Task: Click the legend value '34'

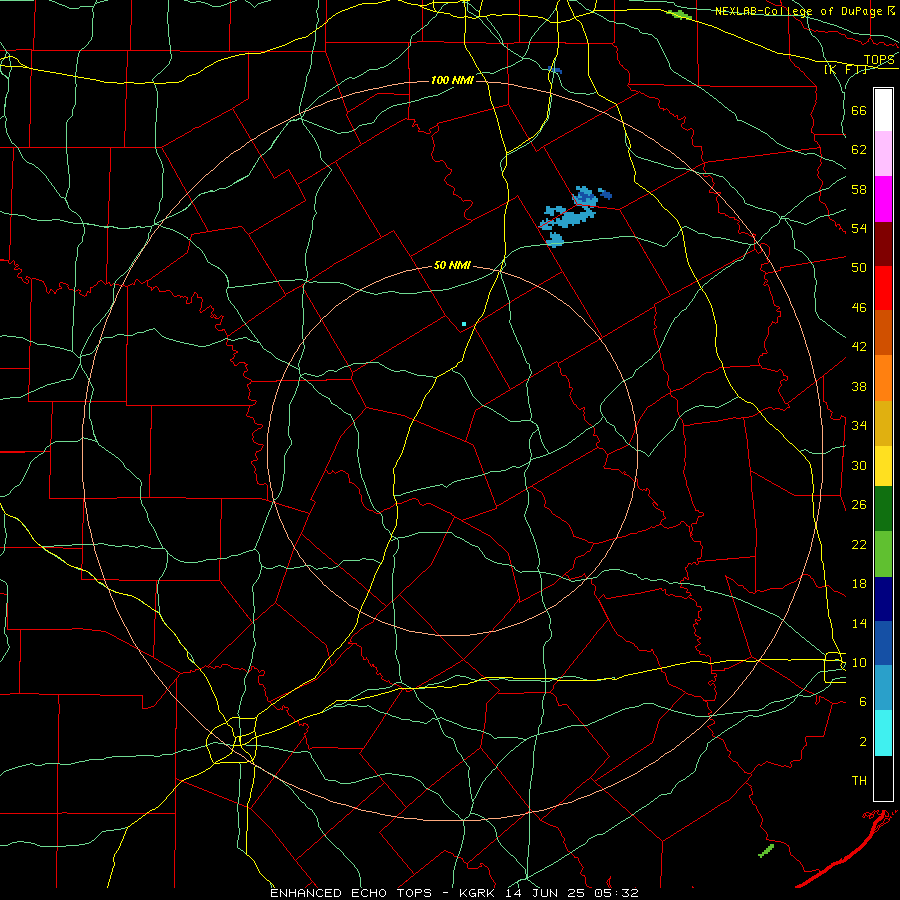Action: pos(859,426)
